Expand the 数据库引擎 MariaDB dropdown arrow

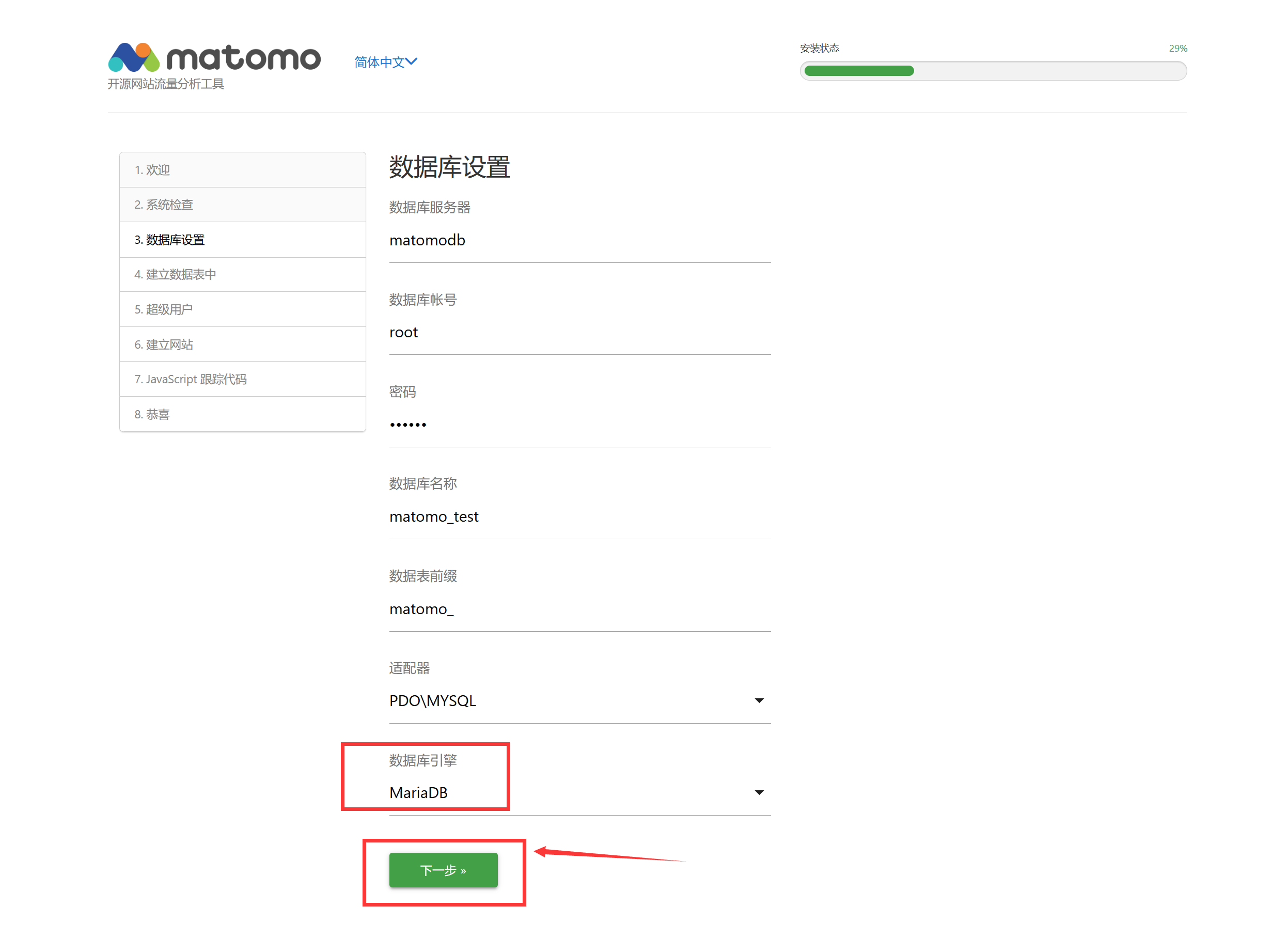click(759, 792)
